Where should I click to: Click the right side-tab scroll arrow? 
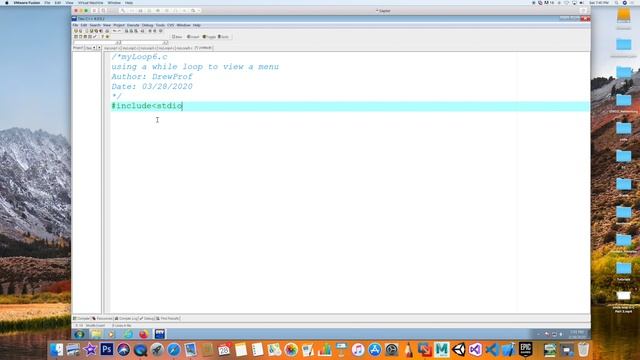[99, 48]
